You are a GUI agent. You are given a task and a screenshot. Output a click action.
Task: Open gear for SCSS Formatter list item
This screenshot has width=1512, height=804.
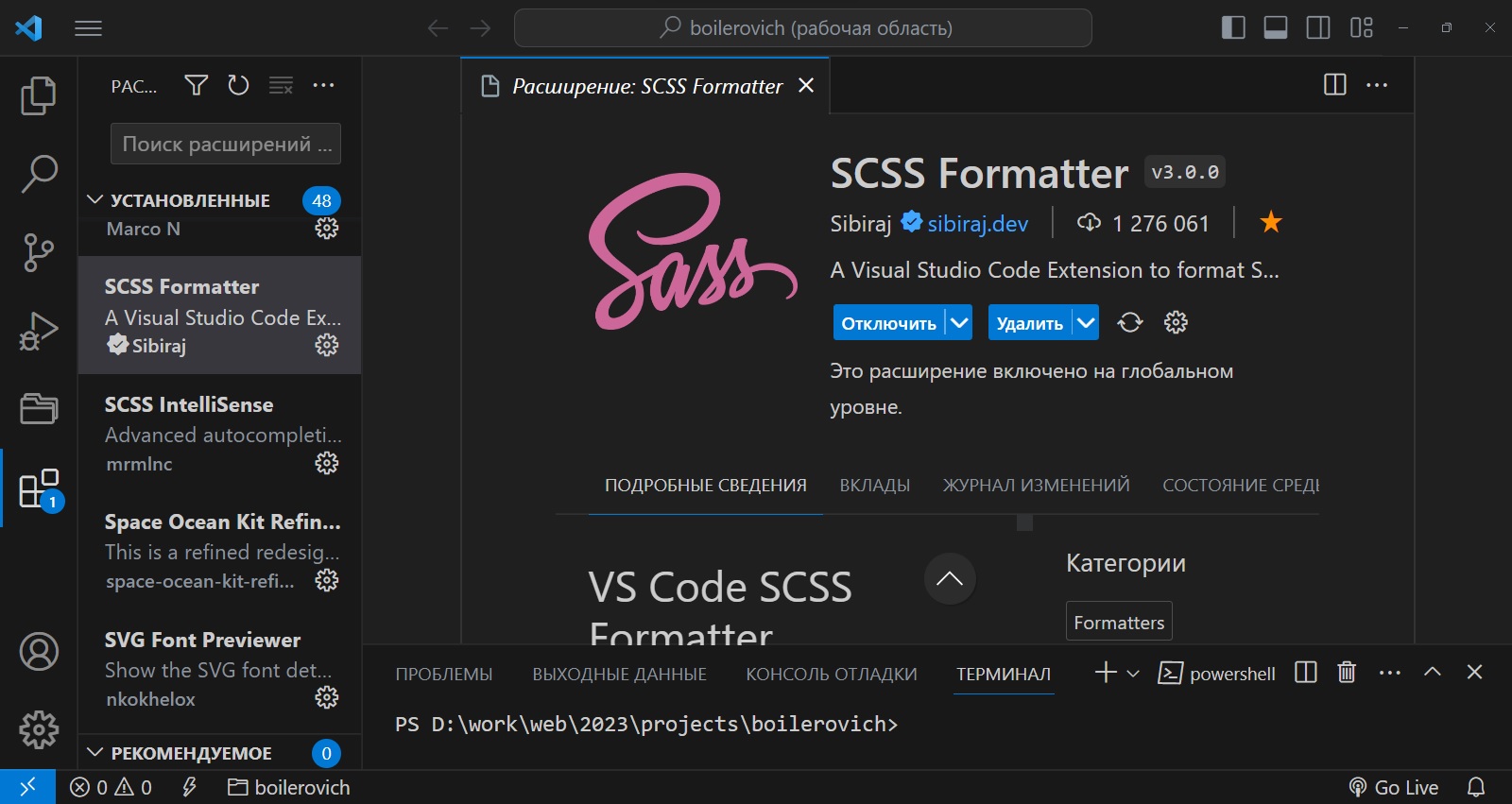327,345
